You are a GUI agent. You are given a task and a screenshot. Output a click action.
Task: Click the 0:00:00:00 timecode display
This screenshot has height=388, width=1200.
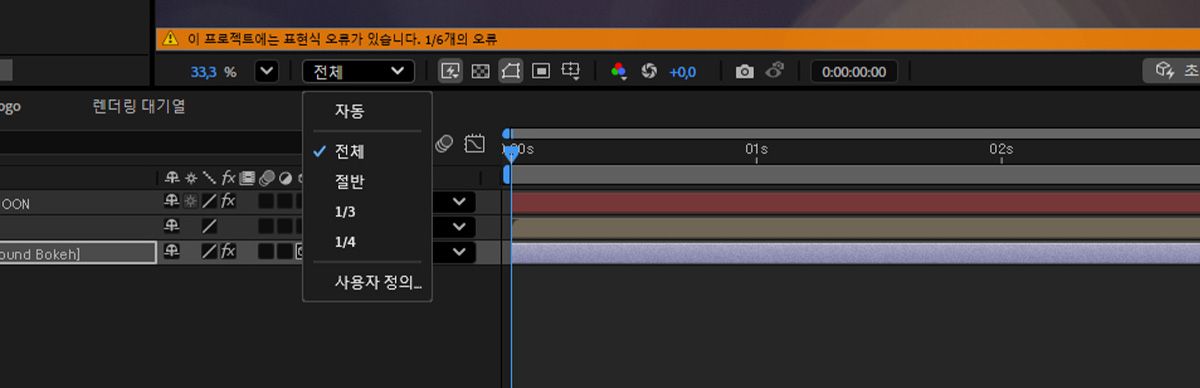pyautogui.click(x=854, y=72)
